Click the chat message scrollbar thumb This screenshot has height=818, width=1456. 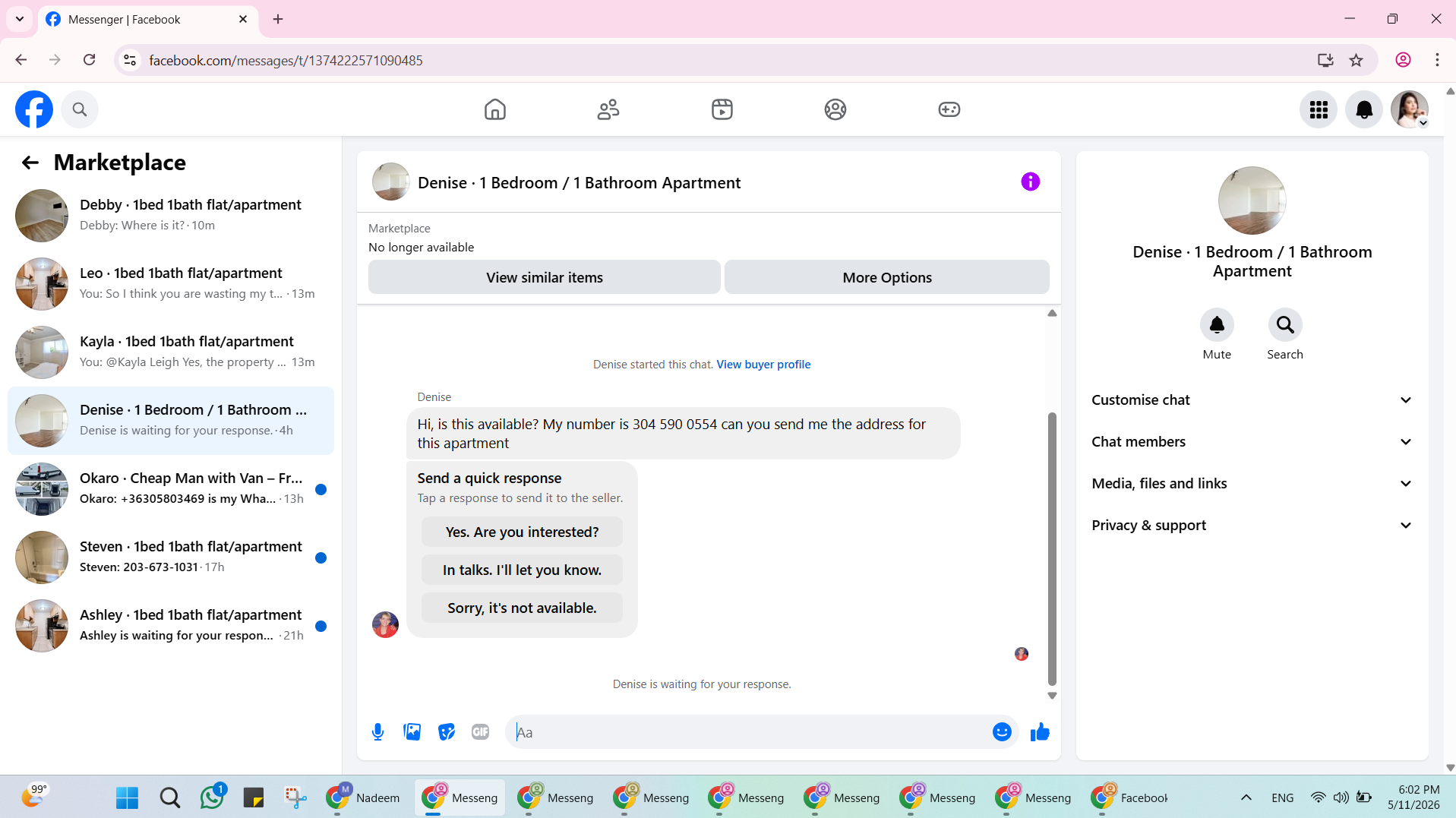click(x=1052, y=548)
